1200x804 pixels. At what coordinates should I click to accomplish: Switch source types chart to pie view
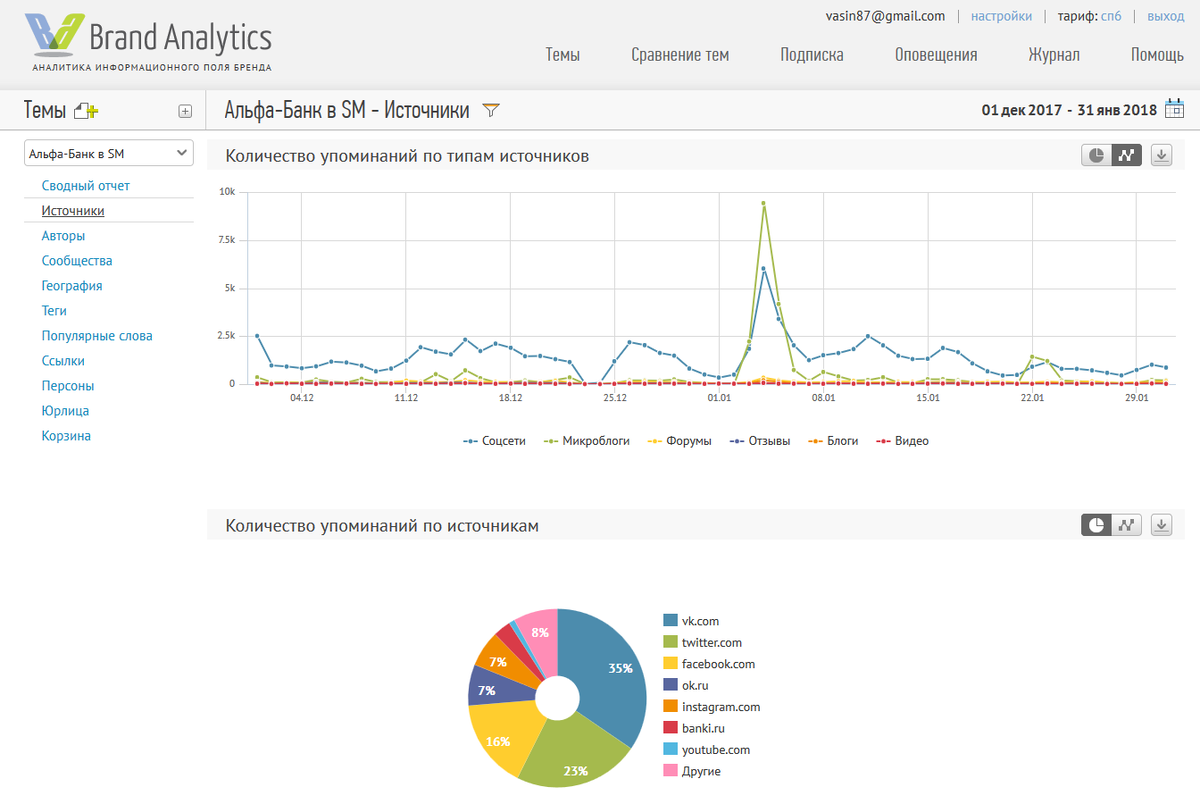(1097, 155)
